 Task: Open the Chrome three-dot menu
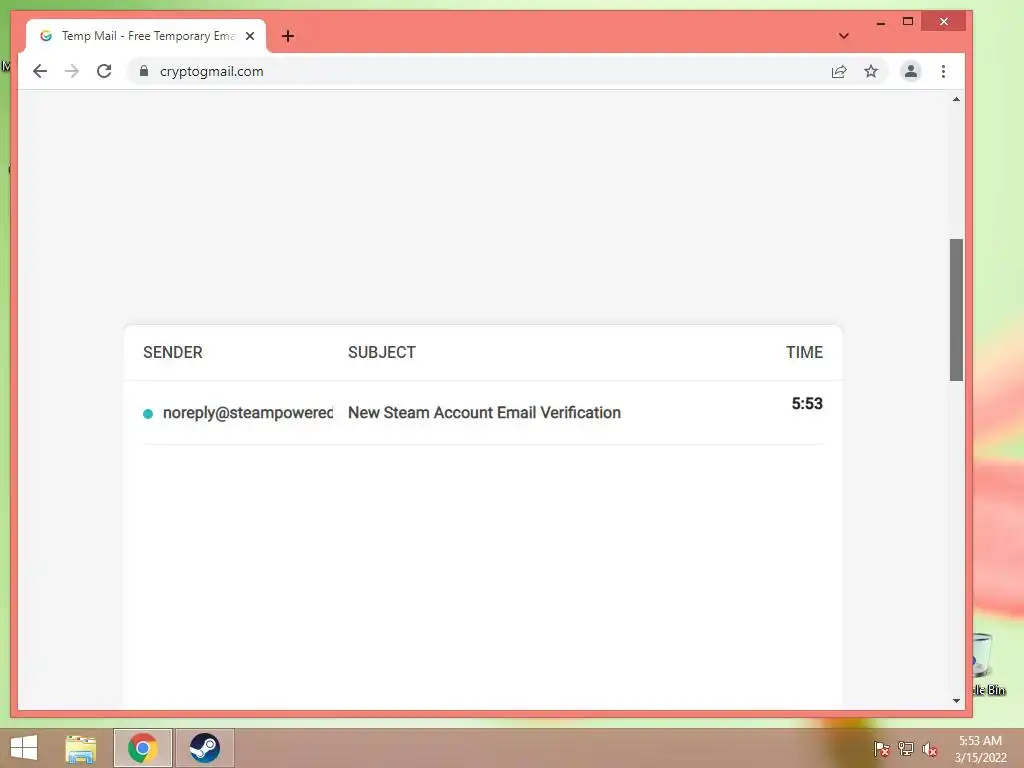tap(943, 71)
